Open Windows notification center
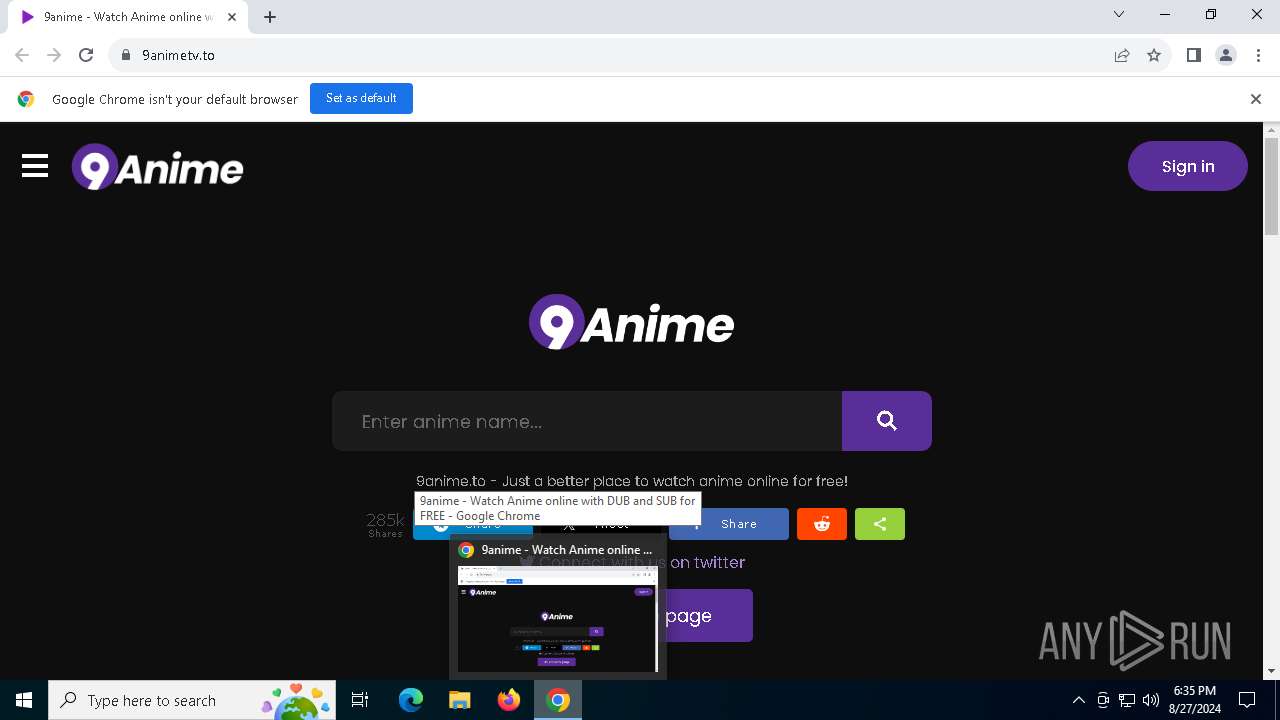1280x720 pixels. coord(1247,700)
